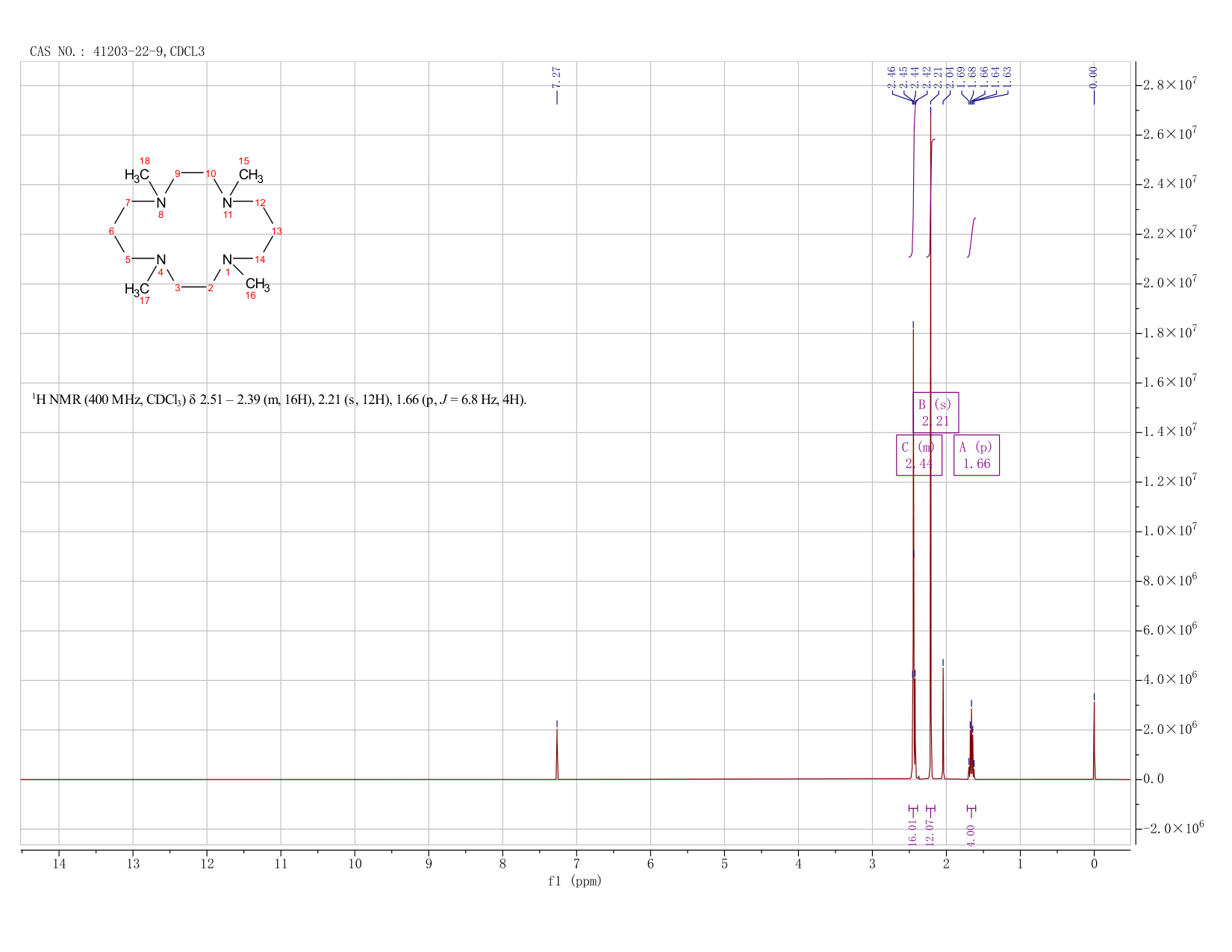
Task: Select the 2.46 peak label at top
Action: pyautogui.click(x=891, y=76)
